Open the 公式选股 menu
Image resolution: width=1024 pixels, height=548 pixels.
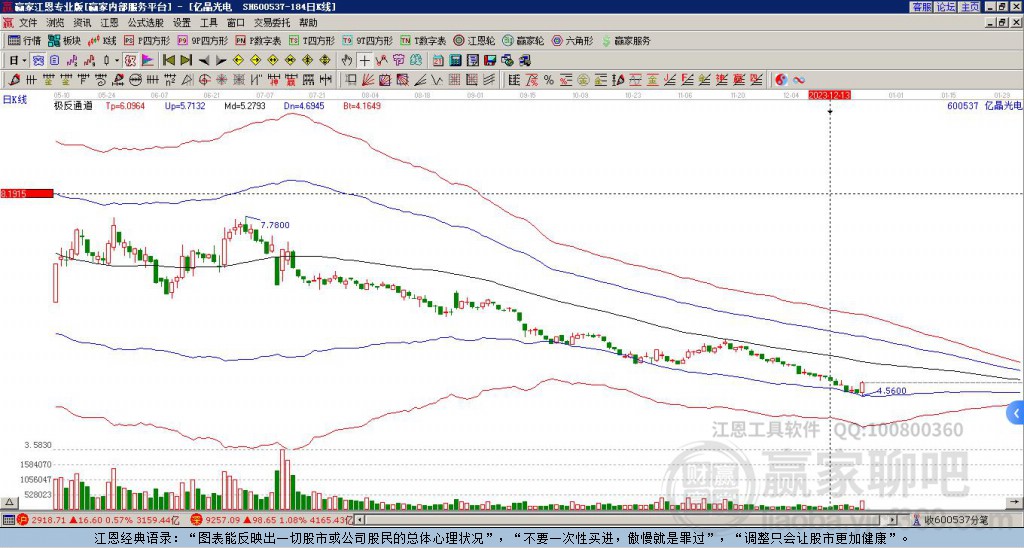tap(145, 23)
